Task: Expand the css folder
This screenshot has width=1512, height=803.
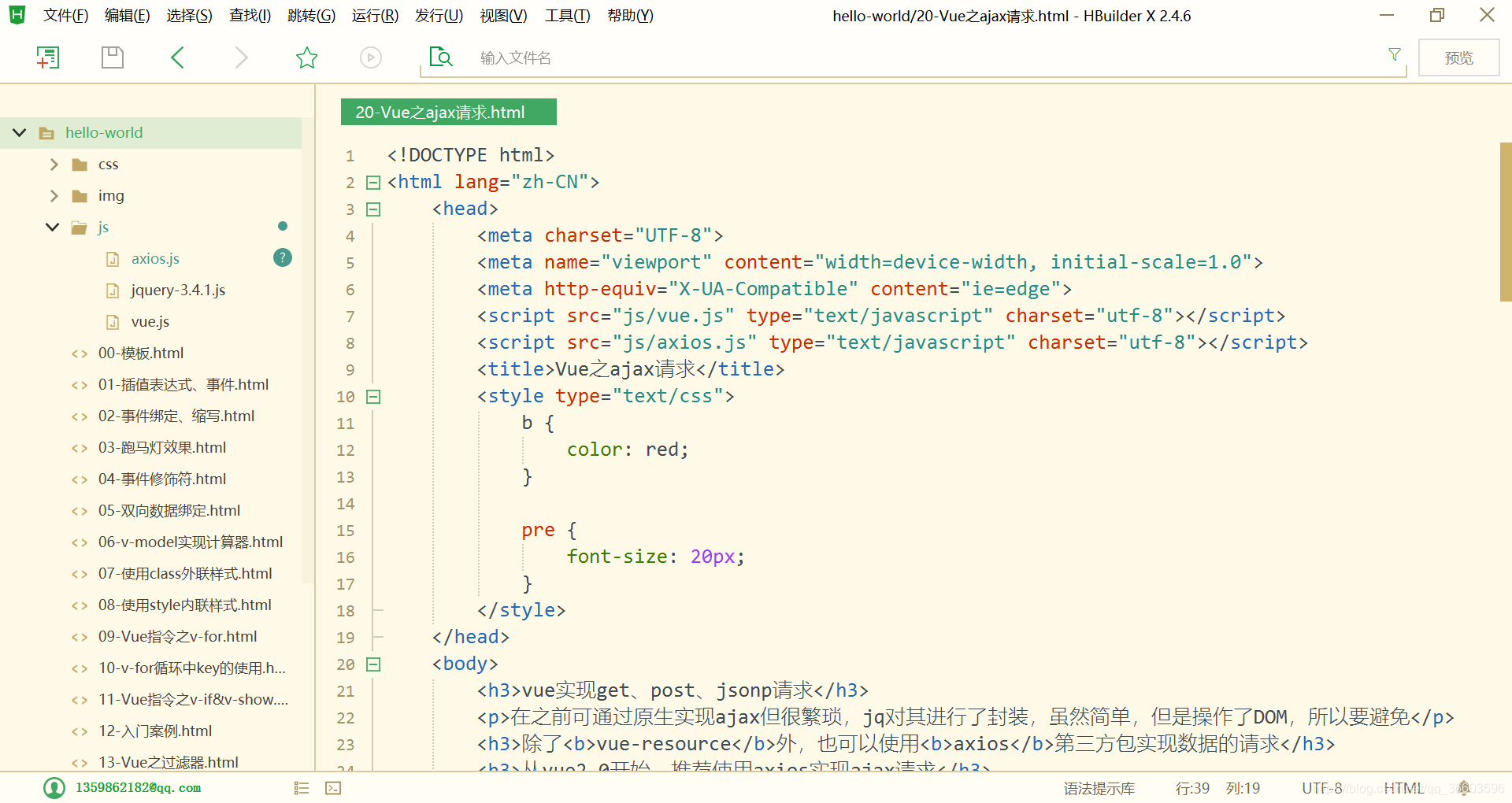Action: (x=54, y=165)
